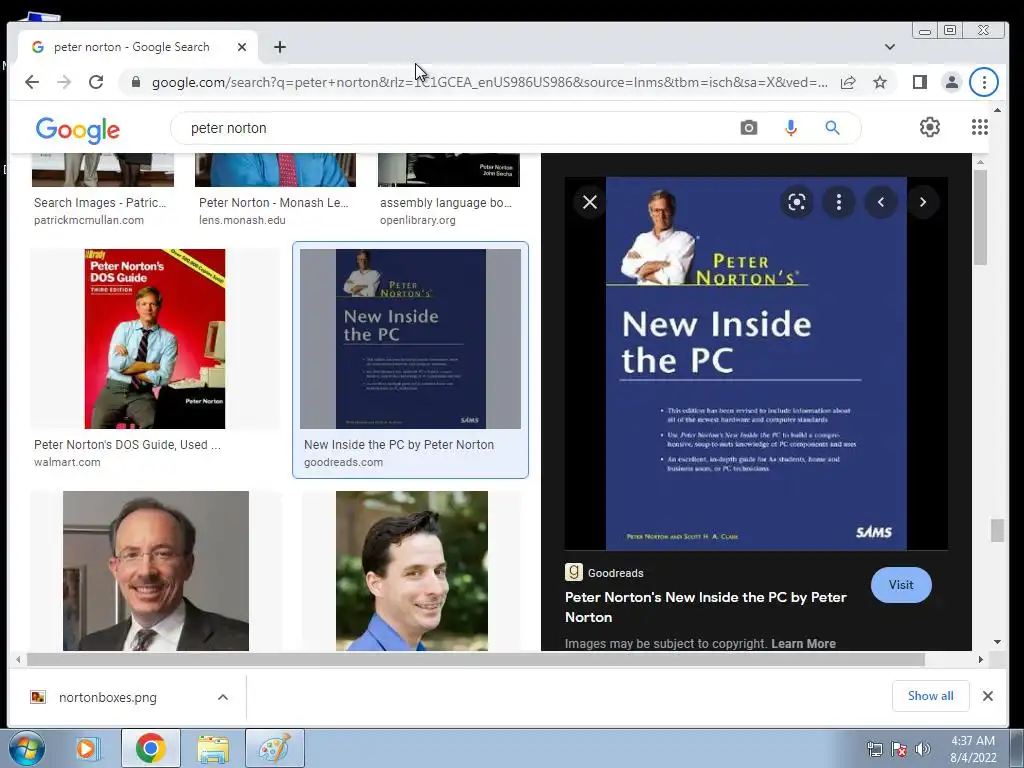Open the nortonboxes.png download
Screen dimensions: 1024x768
point(108,697)
